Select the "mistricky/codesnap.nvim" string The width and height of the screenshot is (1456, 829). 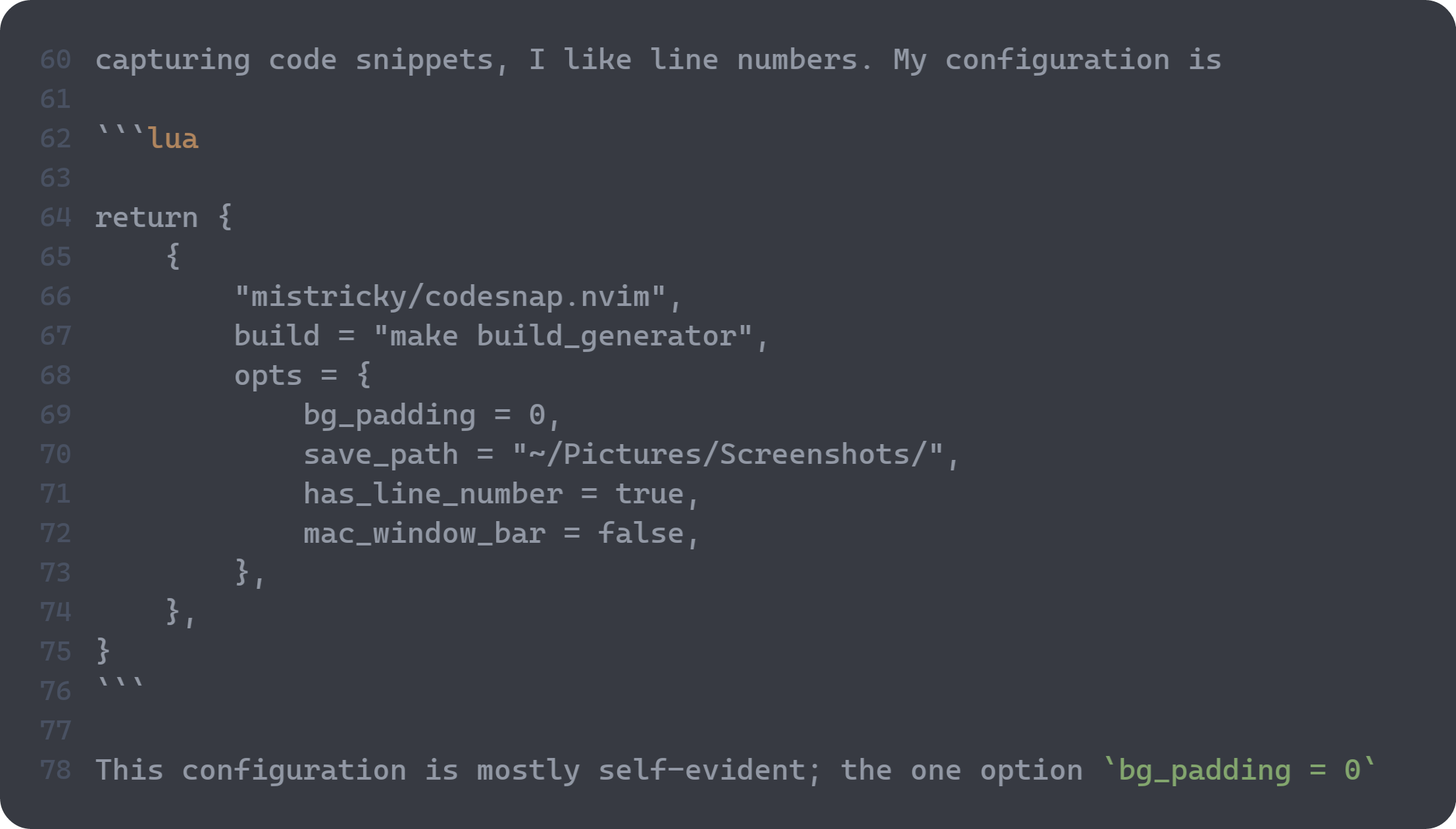coord(451,297)
